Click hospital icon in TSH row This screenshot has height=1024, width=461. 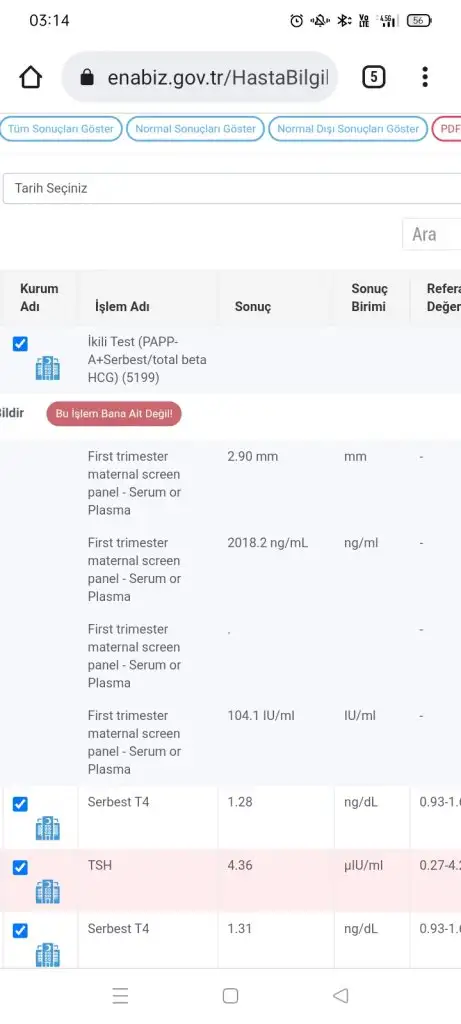pos(48,891)
